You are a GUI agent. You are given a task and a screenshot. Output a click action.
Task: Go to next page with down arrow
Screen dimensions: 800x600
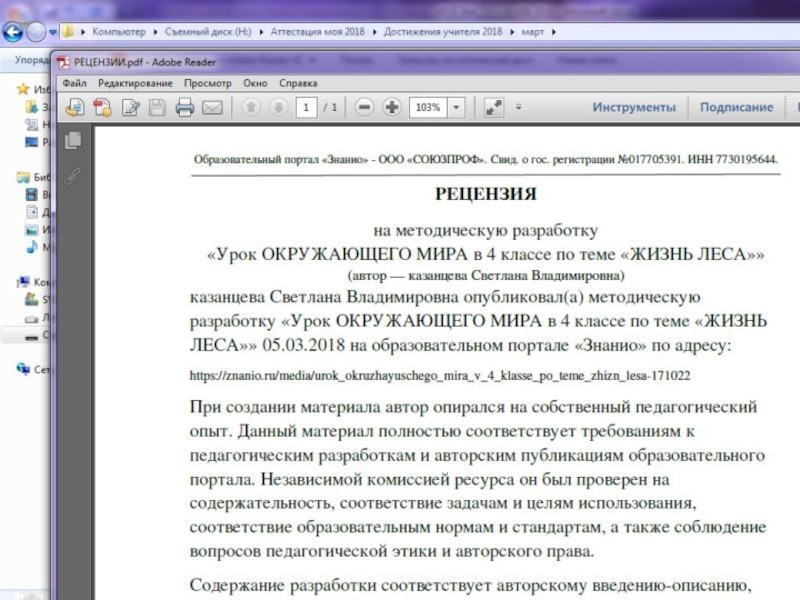tap(278, 107)
